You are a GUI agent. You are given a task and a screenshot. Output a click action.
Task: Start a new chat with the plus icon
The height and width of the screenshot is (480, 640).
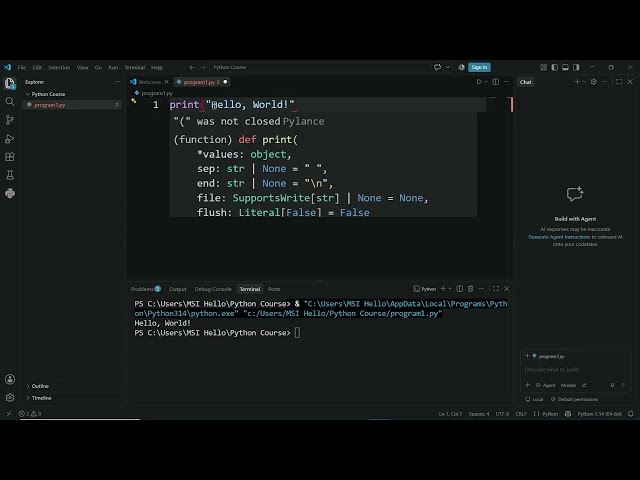click(577, 82)
